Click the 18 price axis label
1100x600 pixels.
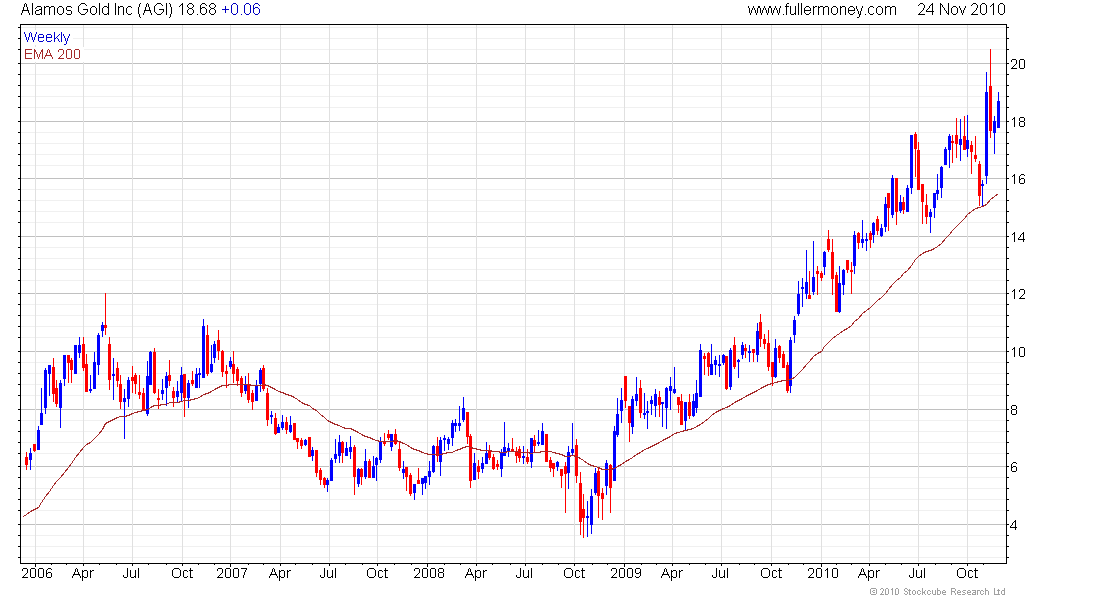[1017, 122]
